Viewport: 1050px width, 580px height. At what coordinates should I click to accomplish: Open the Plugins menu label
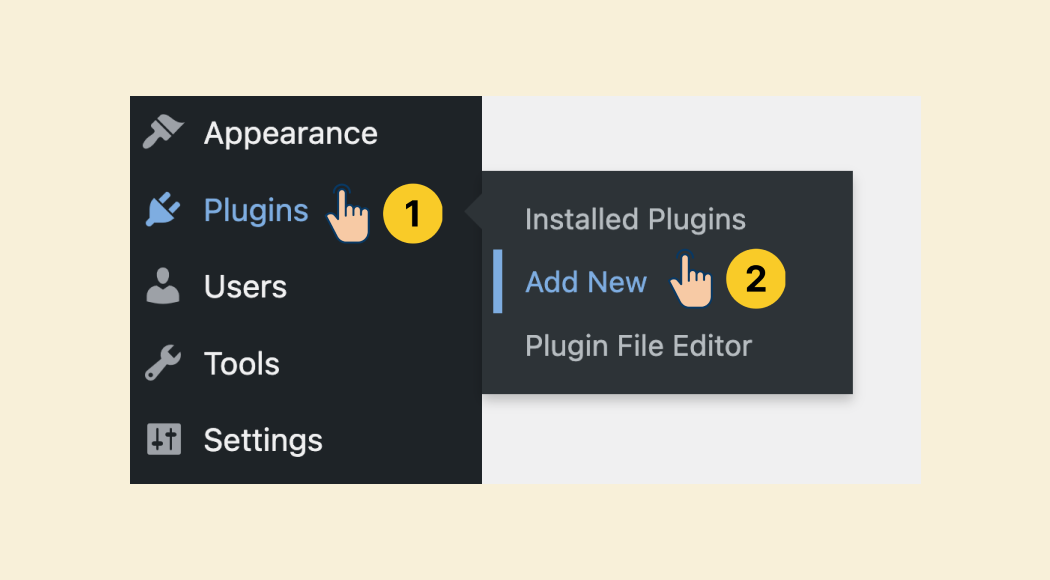[256, 210]
